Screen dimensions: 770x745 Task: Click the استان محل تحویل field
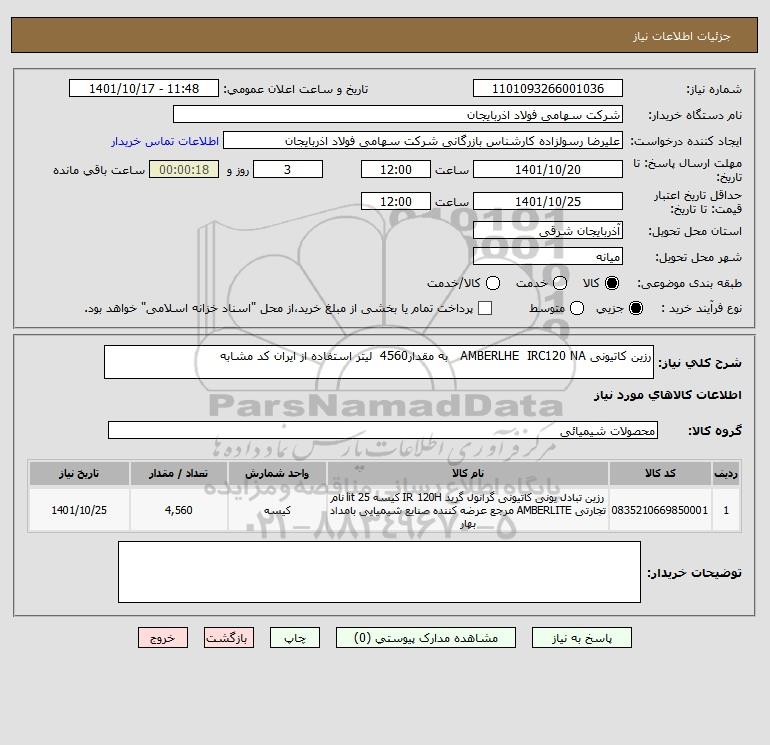(548, 230)
